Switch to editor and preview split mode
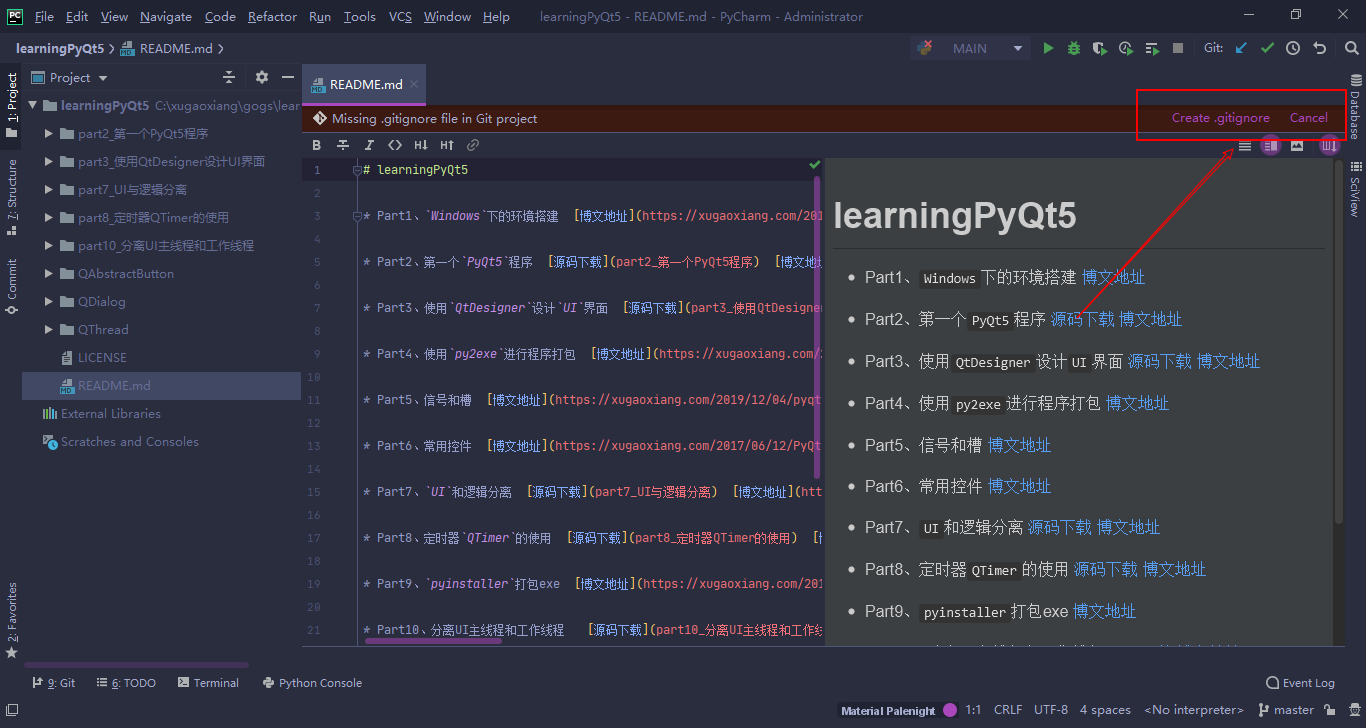 [x=1271, y=146]
